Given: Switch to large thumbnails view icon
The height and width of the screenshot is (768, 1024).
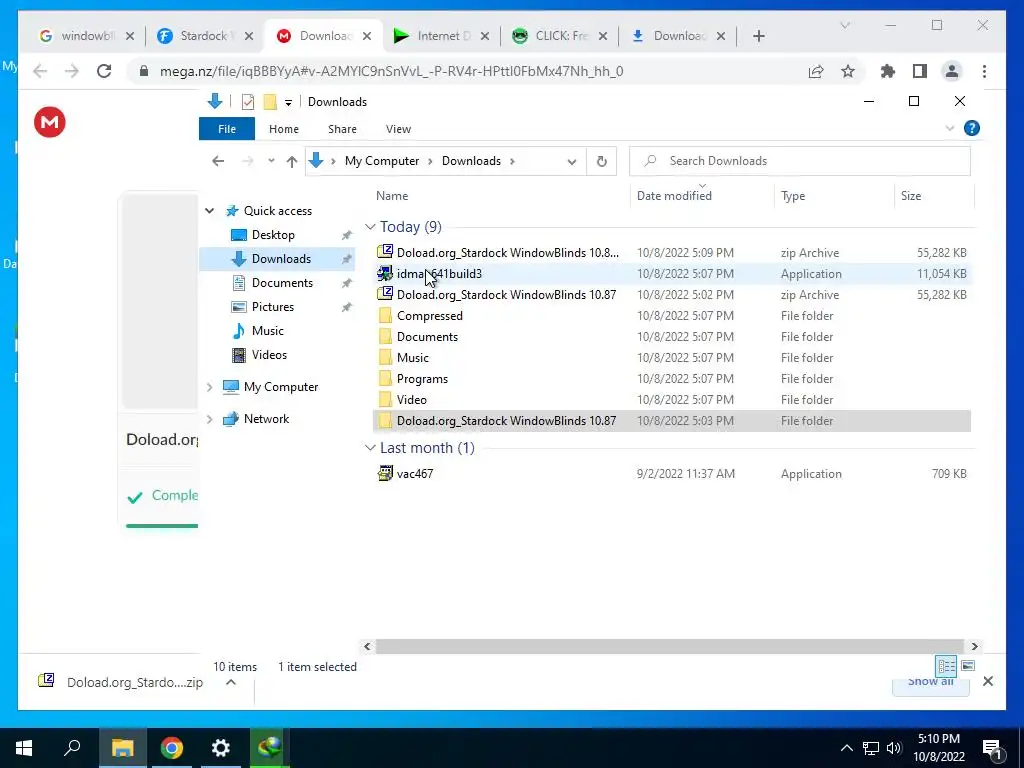Looking at the screenshot, I should (968, 666).
